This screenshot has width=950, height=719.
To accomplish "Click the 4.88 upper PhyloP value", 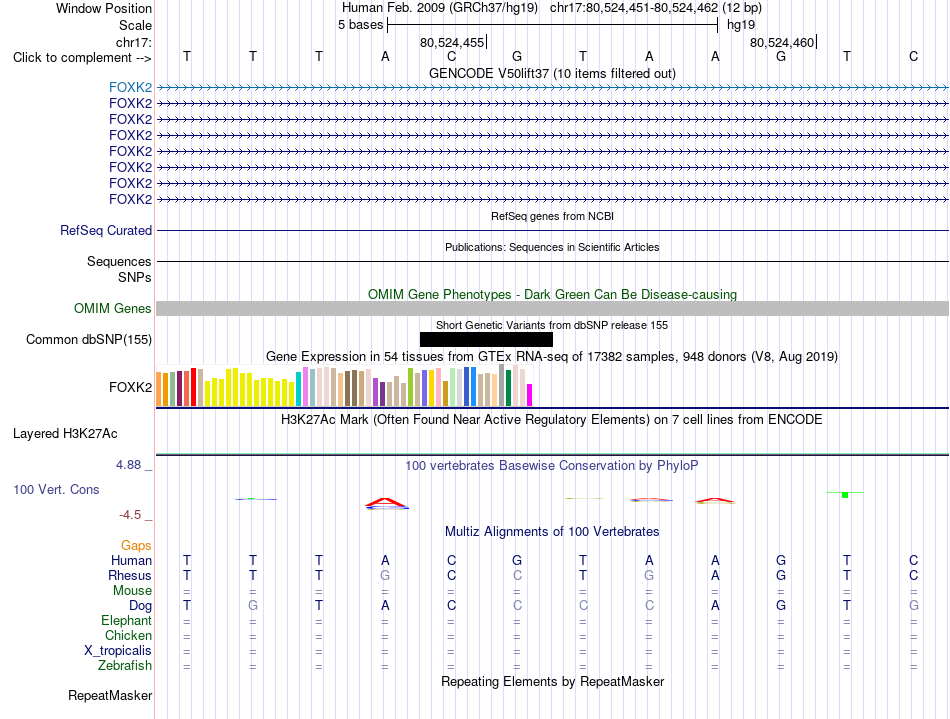I will (128, 465).
